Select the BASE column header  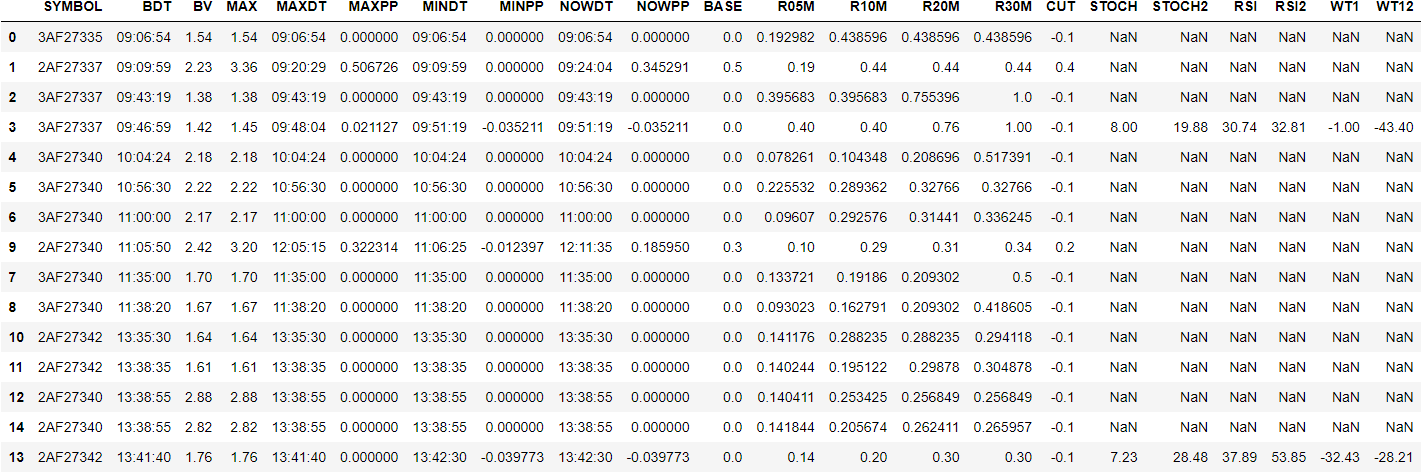point(723,7)
